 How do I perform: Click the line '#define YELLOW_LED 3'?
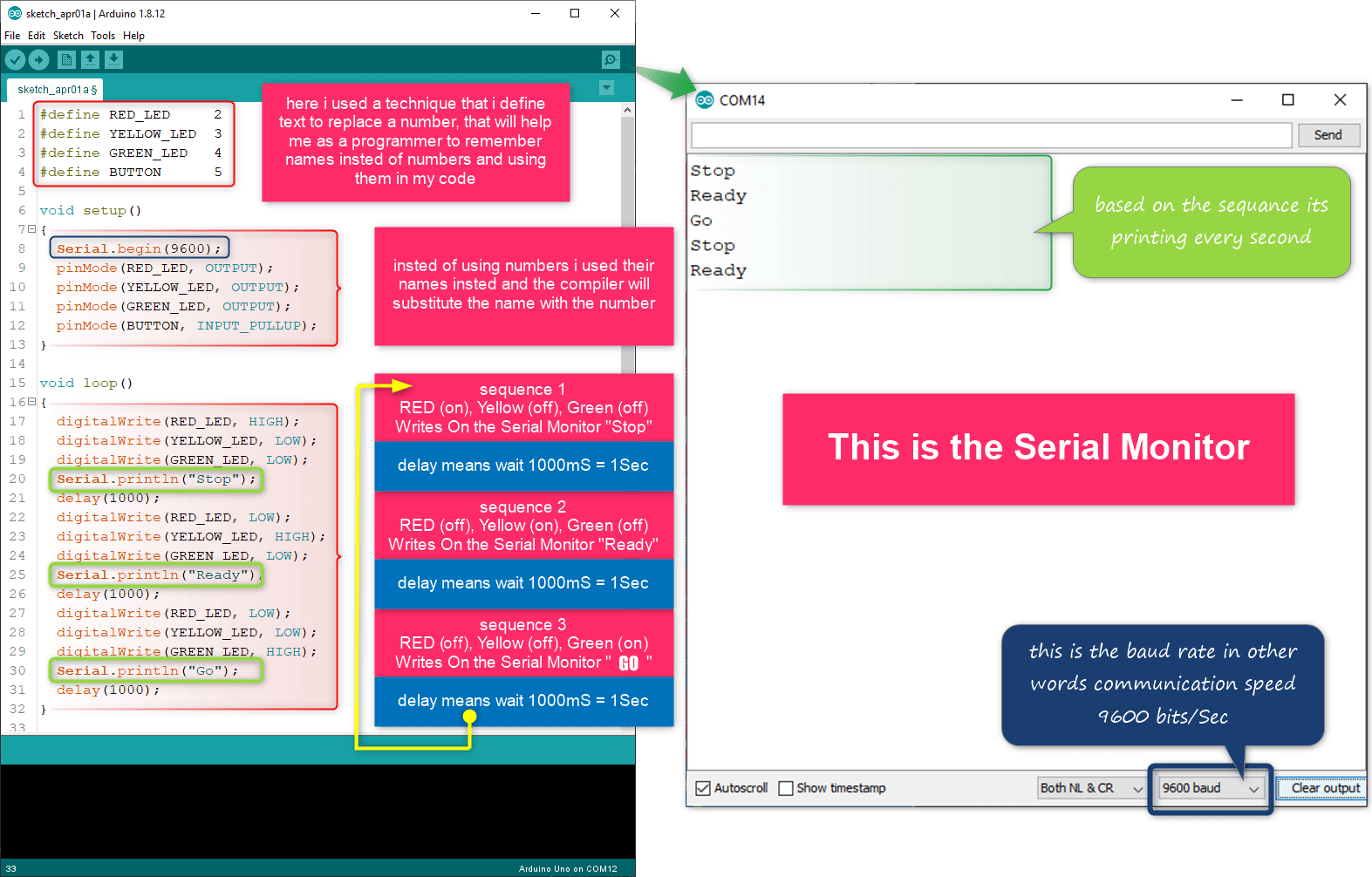pos(131,133)
